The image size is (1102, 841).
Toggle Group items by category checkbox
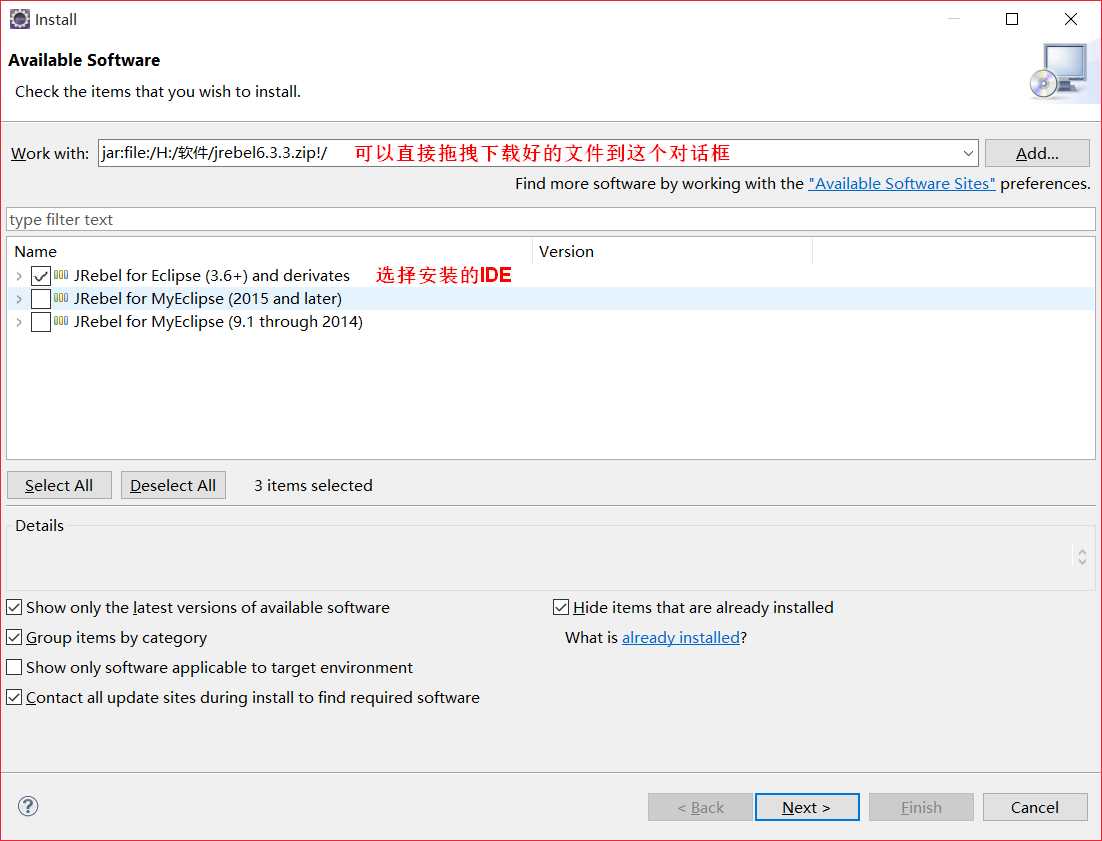[14, 637]
